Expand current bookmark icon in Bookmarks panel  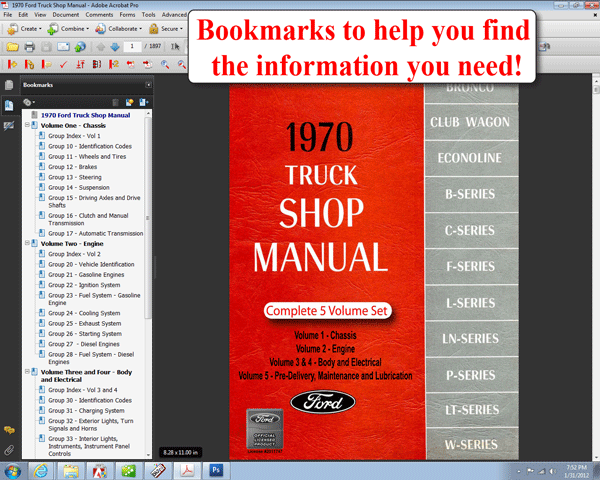(144, 102)
